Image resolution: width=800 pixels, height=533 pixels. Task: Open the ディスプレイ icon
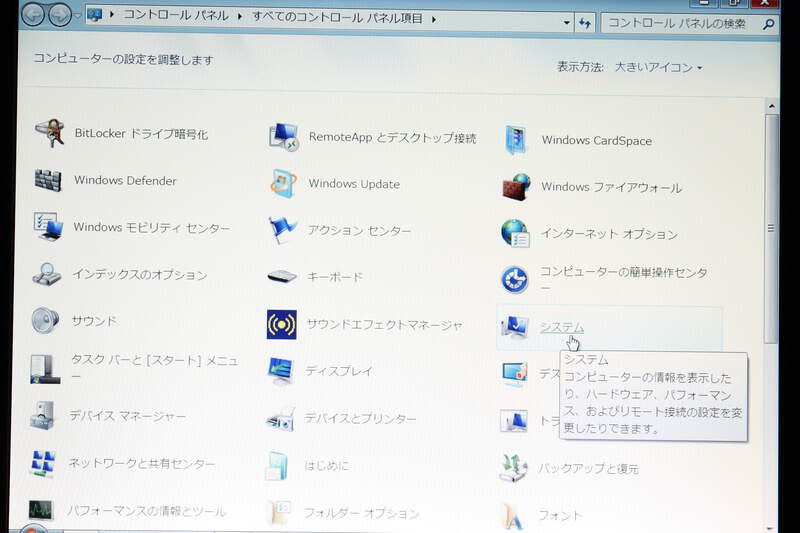click(x=280, y=371)
